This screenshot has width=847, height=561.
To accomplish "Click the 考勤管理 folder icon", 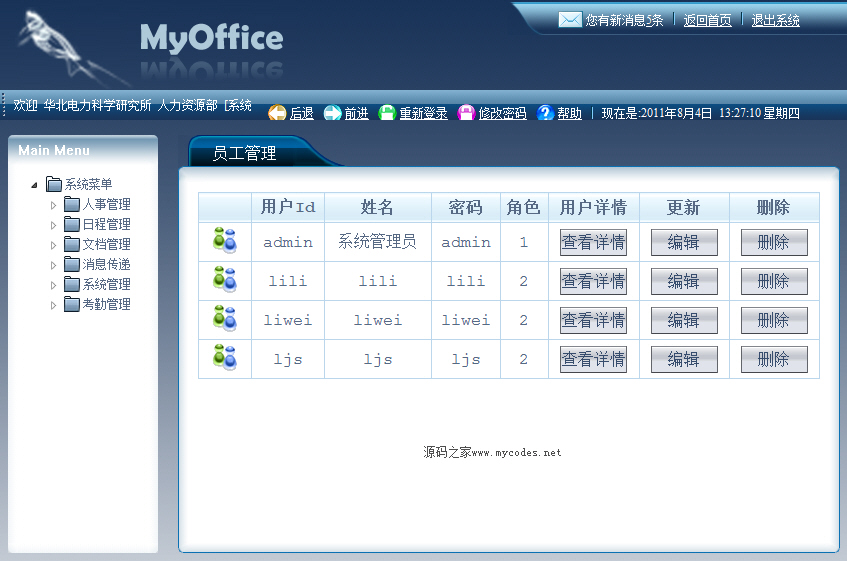I will 72,304.
